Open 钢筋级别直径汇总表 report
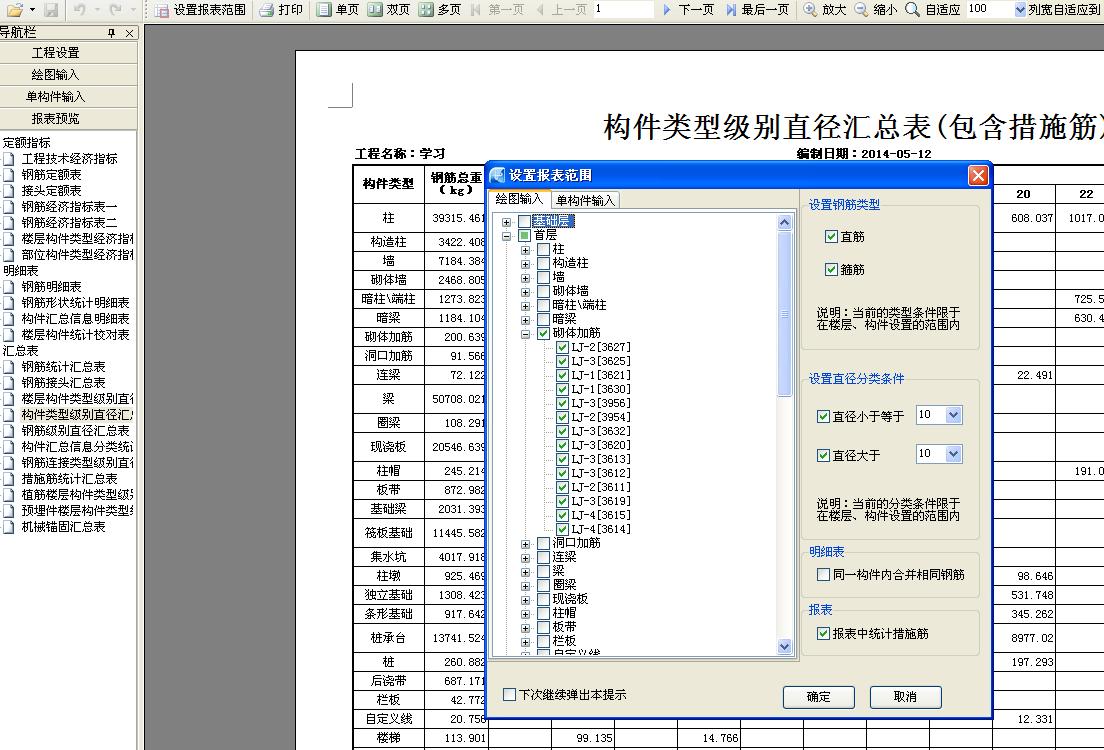 point(75,430)
